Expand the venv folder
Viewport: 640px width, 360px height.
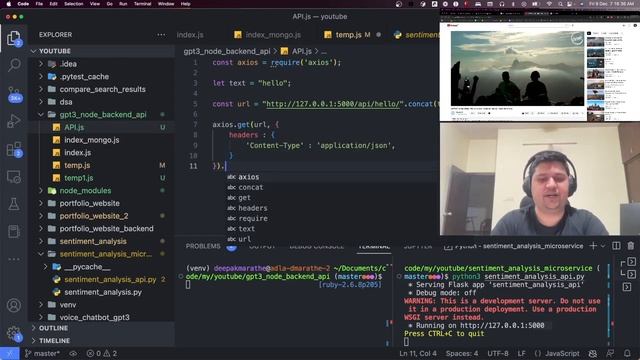41,304
